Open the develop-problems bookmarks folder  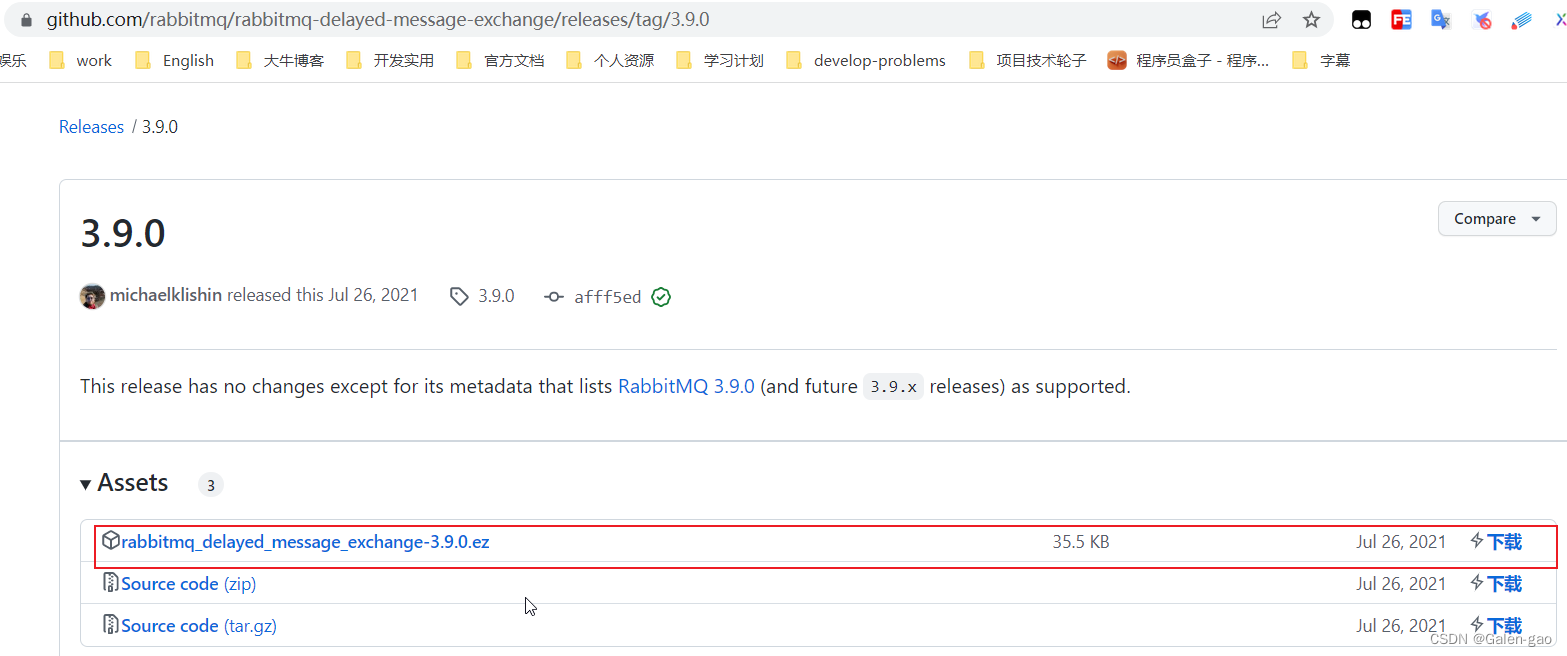click(866, 61)
